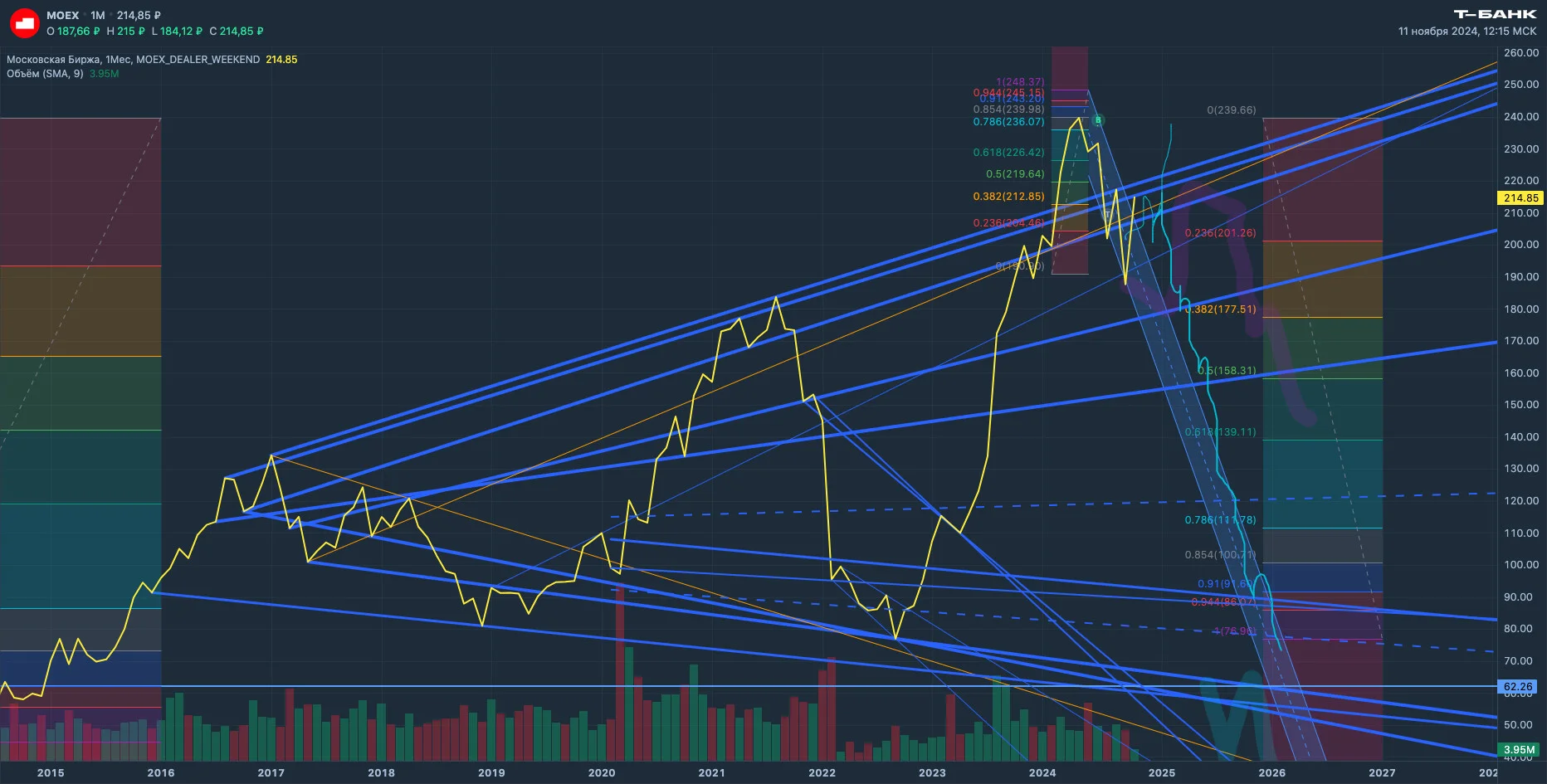
Task: Click the MOEX ticker name
Action: (x=62, y=15)
